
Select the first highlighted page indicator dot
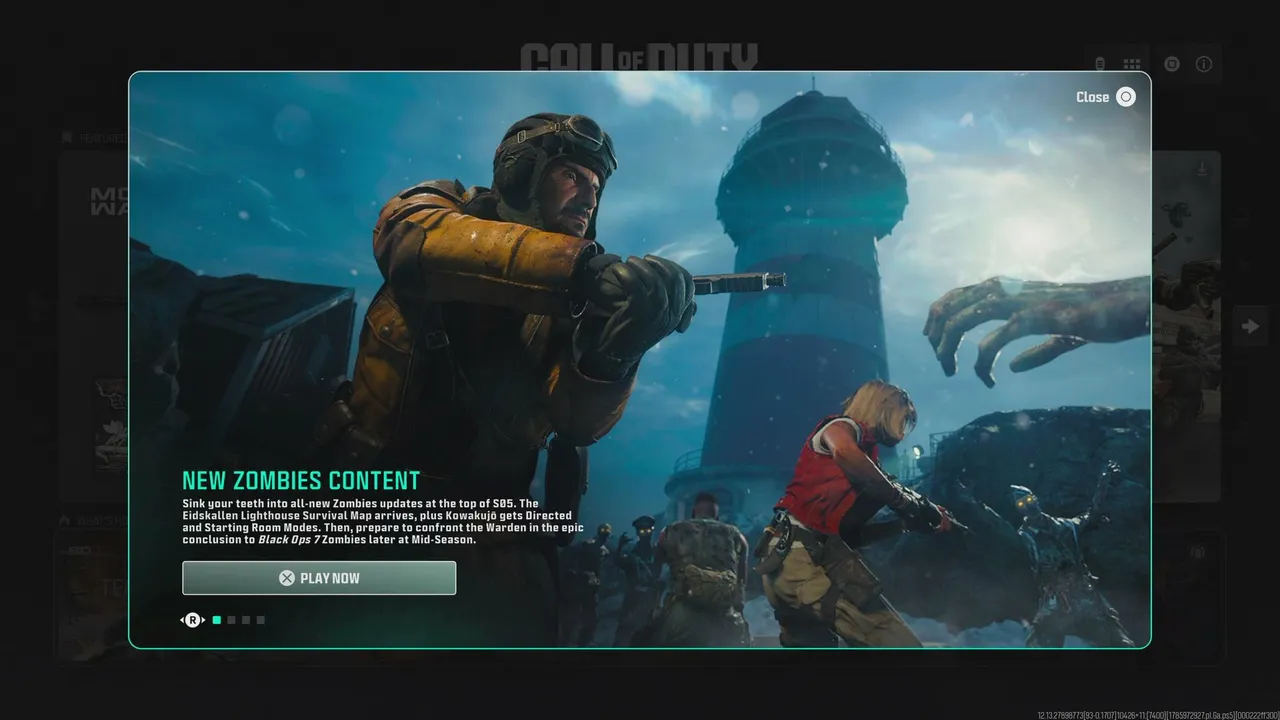click(217, 620)
